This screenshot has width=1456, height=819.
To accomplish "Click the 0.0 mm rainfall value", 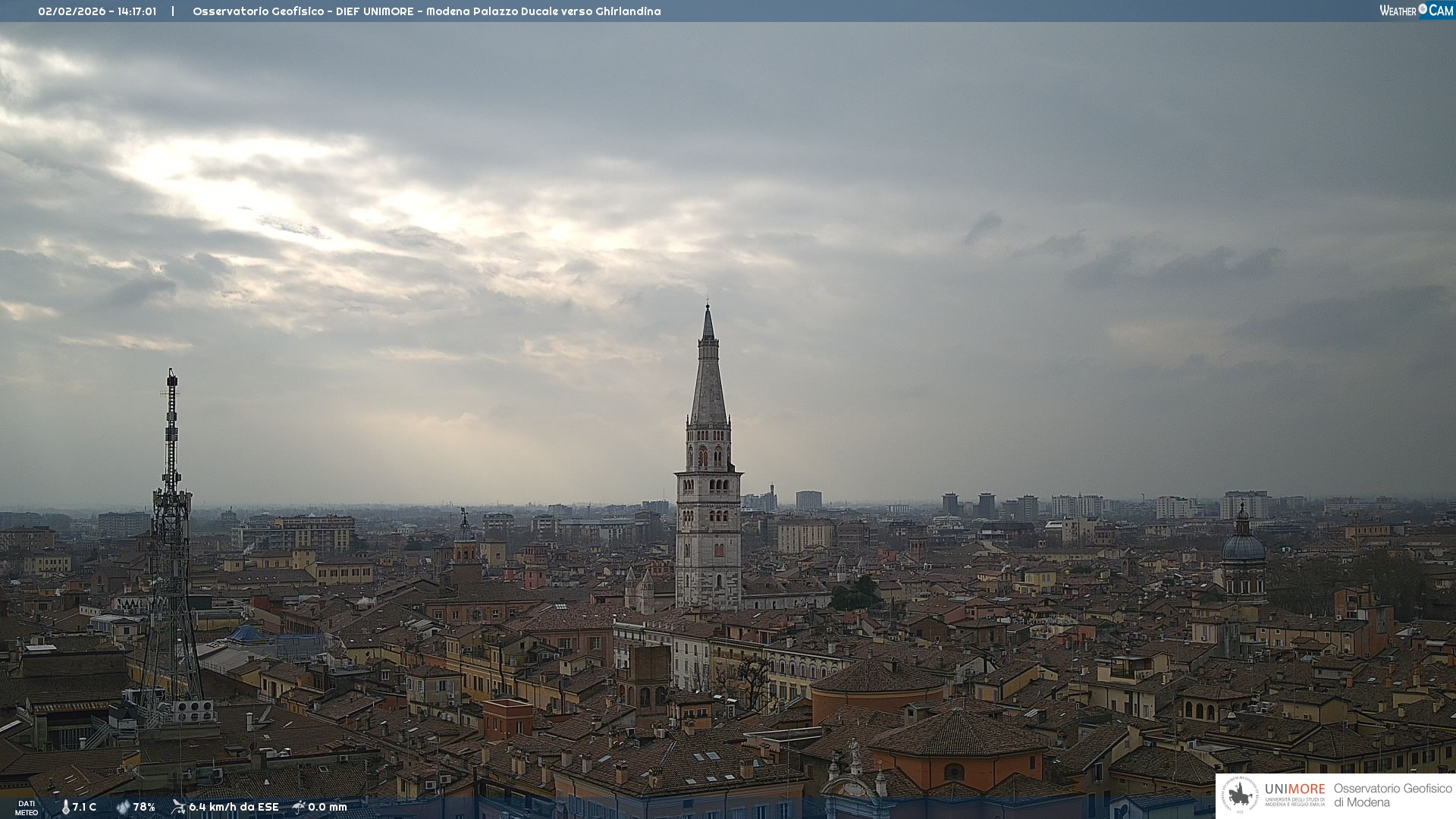I will (x=328, y=807).
